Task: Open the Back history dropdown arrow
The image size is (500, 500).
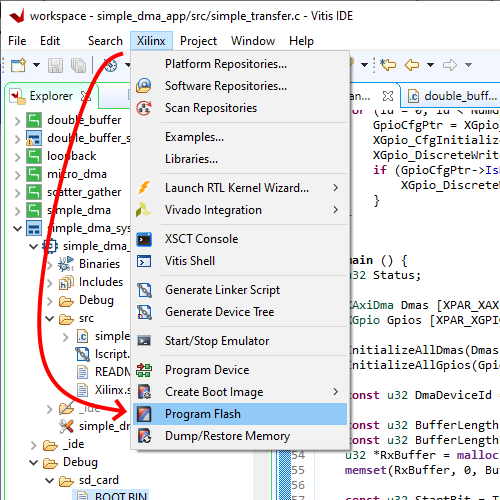Action: tap(431, 64)
